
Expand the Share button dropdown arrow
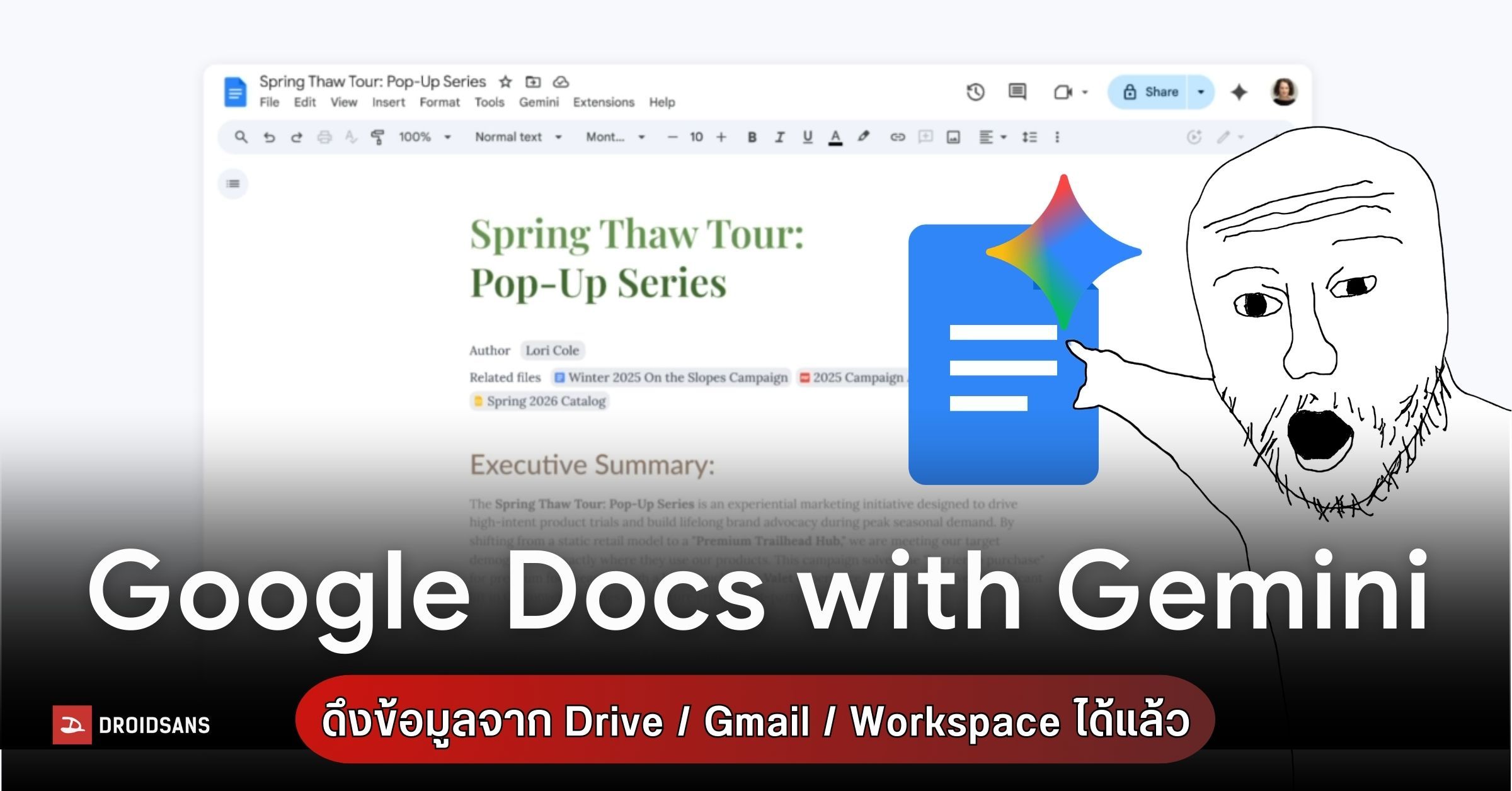click(x=1201, y=92)
